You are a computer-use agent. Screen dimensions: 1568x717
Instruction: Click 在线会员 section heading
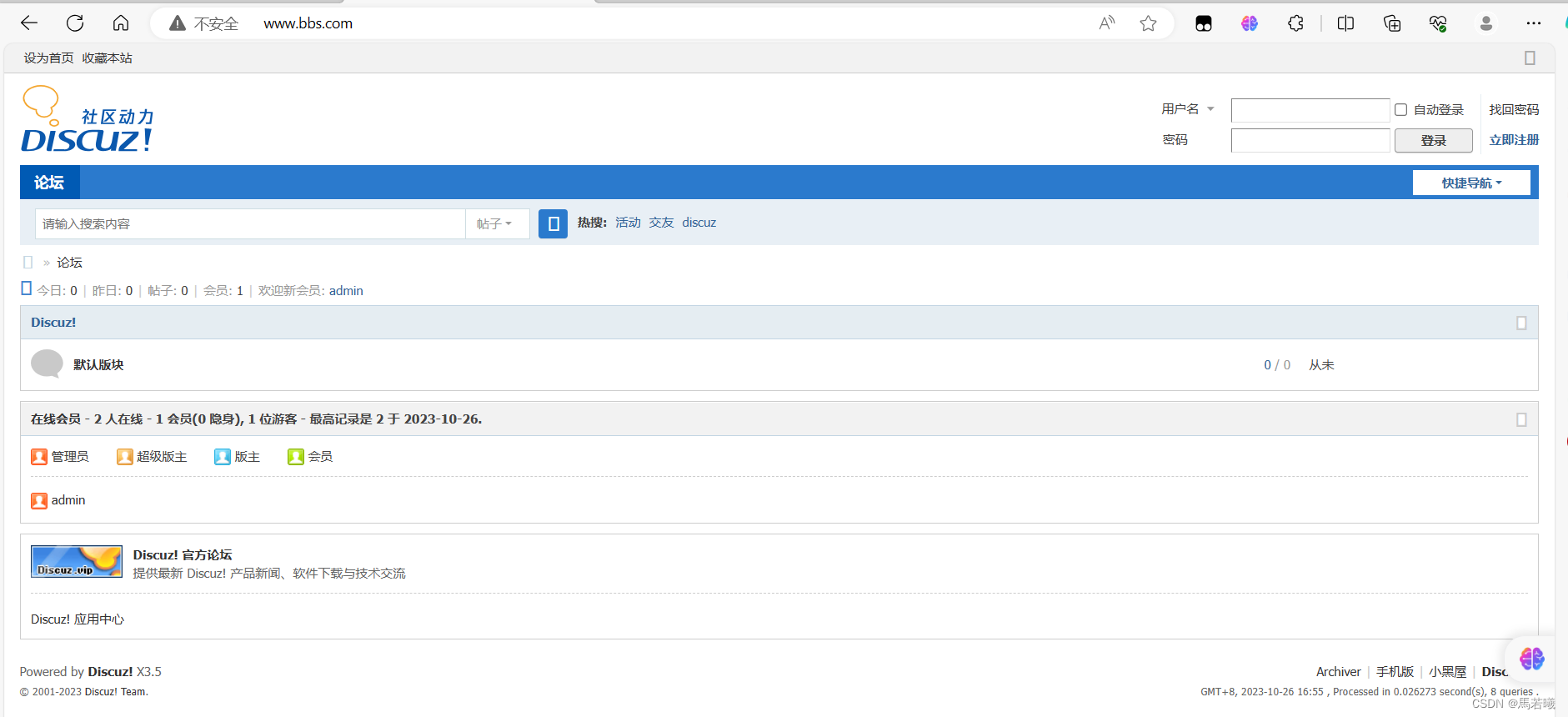click(x=56, y=419)
